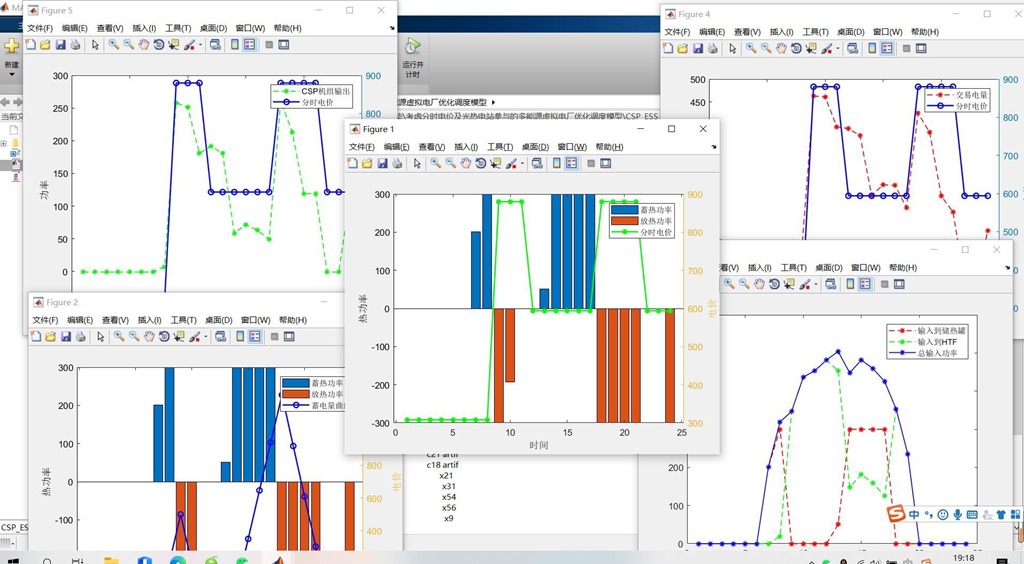Toggle Edit Plot arrow in Figure 5
The image size is (1024, 564).
click(x=95, y=44)
